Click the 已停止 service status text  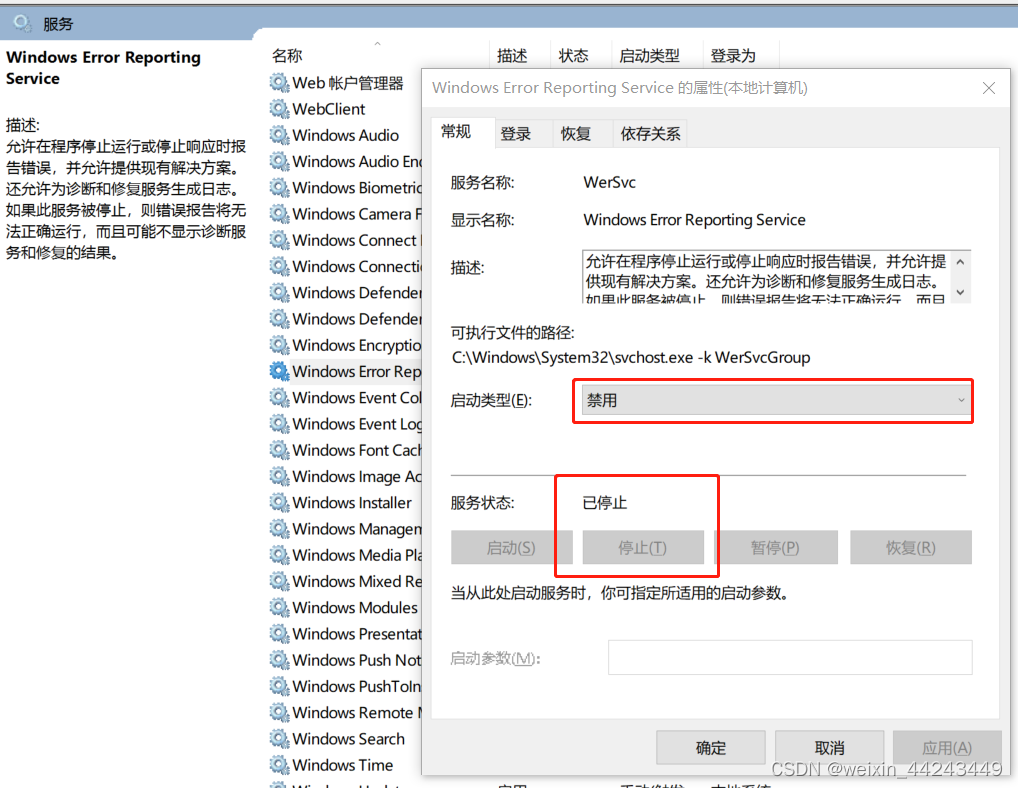tap(604, 503)
